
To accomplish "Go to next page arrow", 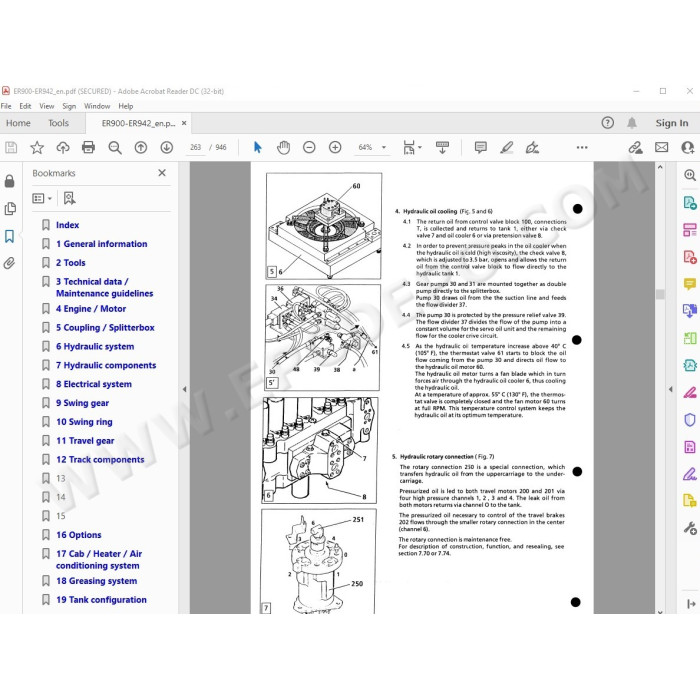I will [167, 147].
